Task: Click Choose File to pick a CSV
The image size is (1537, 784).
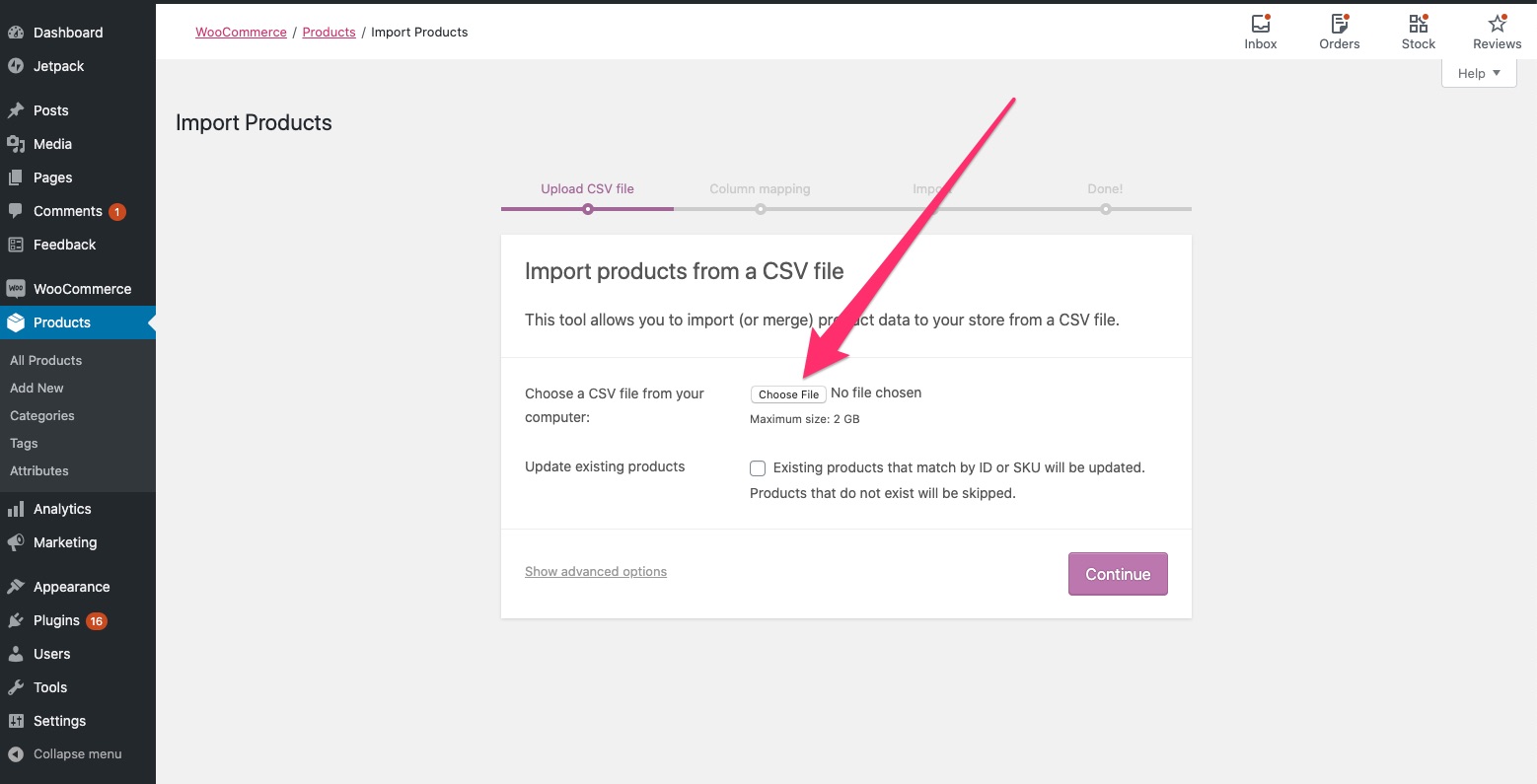Action: [x=788, y=393]
